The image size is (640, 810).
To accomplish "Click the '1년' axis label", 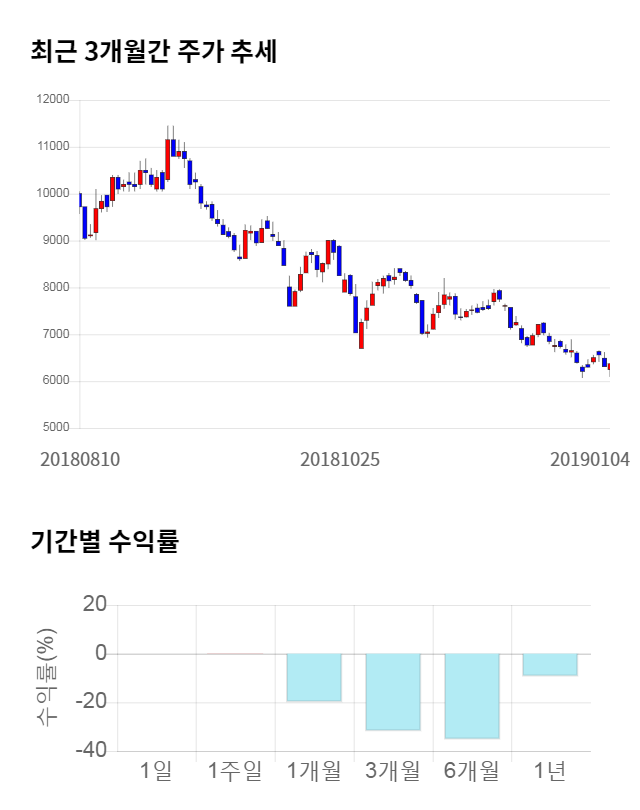I will 550,771.
